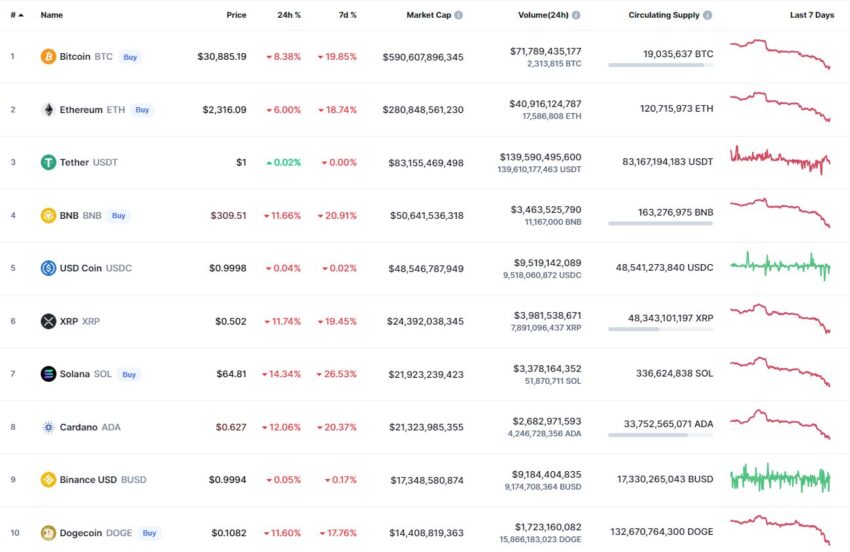
Task: Show Market Cap info tooltip icon
Action: [459, 15]
